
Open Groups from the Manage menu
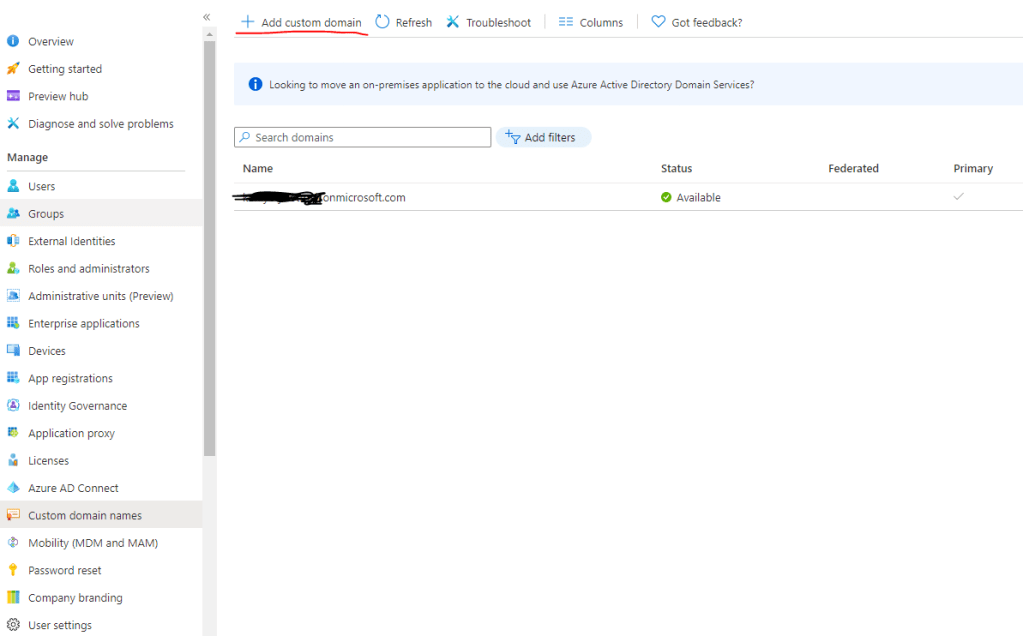point(46,214)
